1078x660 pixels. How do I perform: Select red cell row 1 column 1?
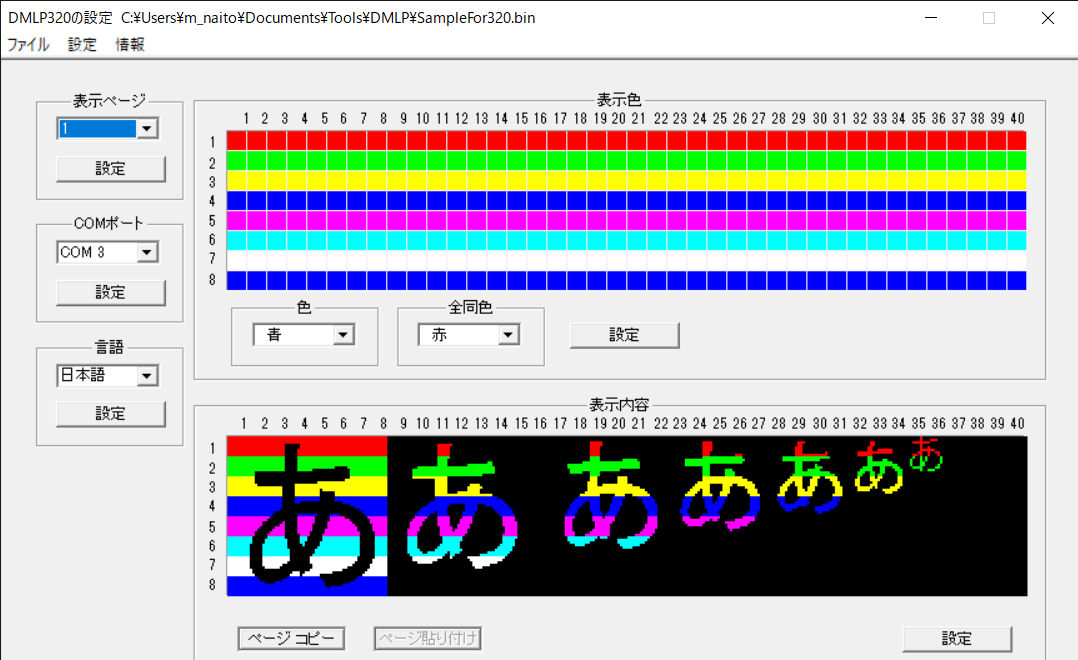coord(237,140)
